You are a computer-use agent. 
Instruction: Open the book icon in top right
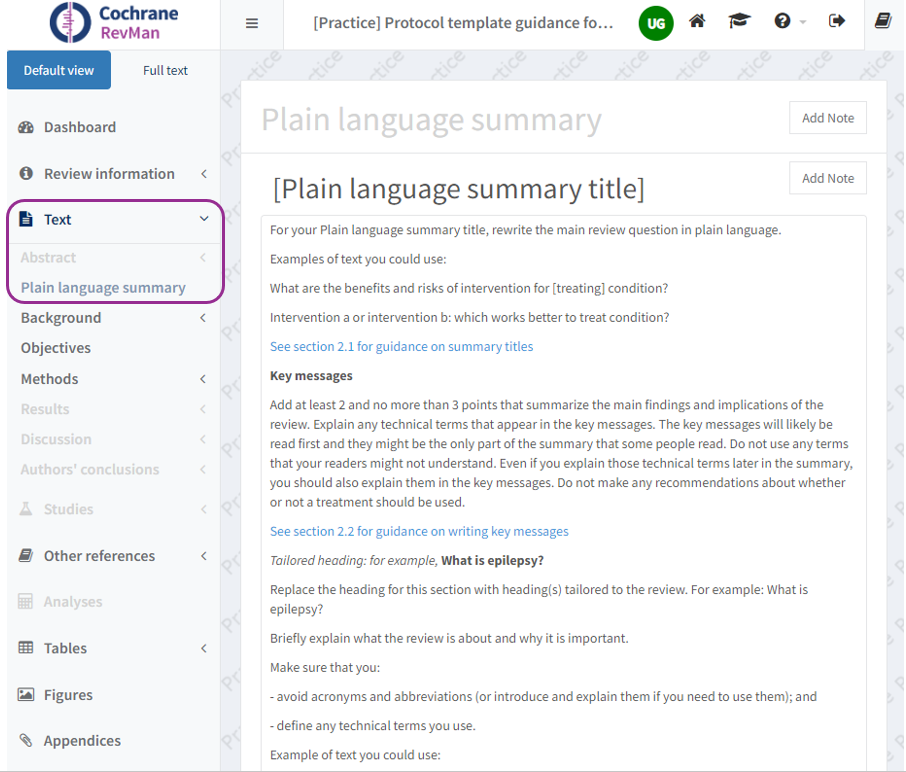coord(883,21)
